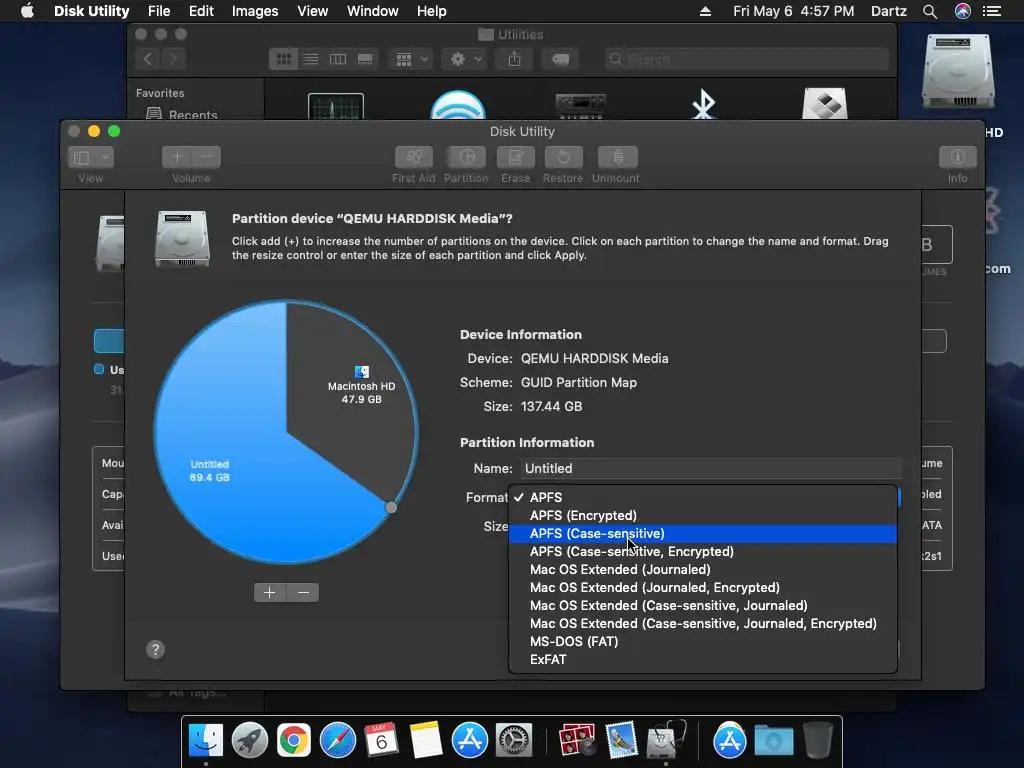This screenshot has height=768, width=1024.
Task: Click the remove Volume minus icon in toolbar
Action: (206, 157)
